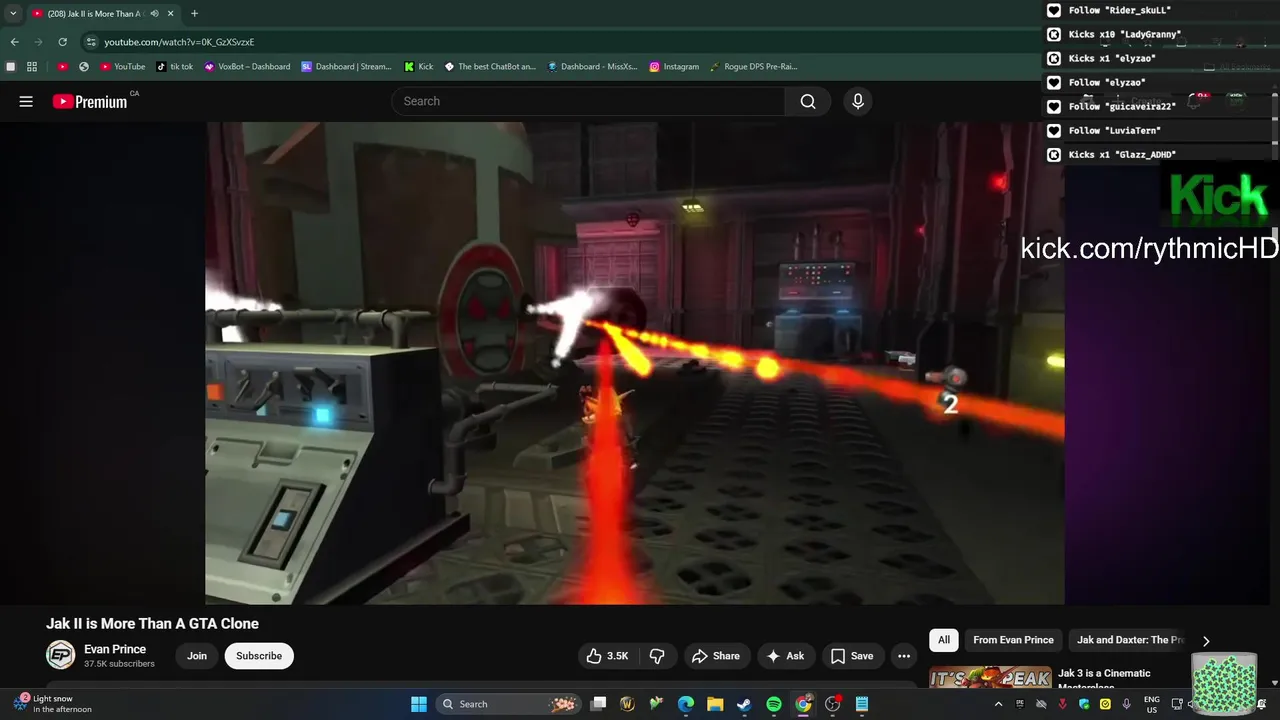Open the Rogue DPS Pre-Raid bookmark
Image resolution: width=1280 pixels, height=720 pixels.
pos(753,67)
